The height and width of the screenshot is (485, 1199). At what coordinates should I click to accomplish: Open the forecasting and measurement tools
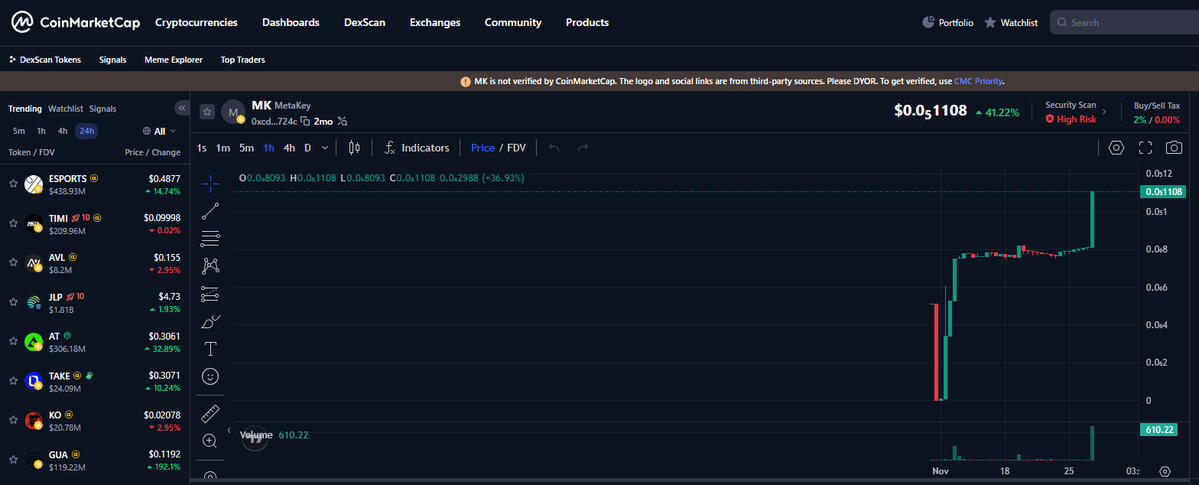coord(210,295)
